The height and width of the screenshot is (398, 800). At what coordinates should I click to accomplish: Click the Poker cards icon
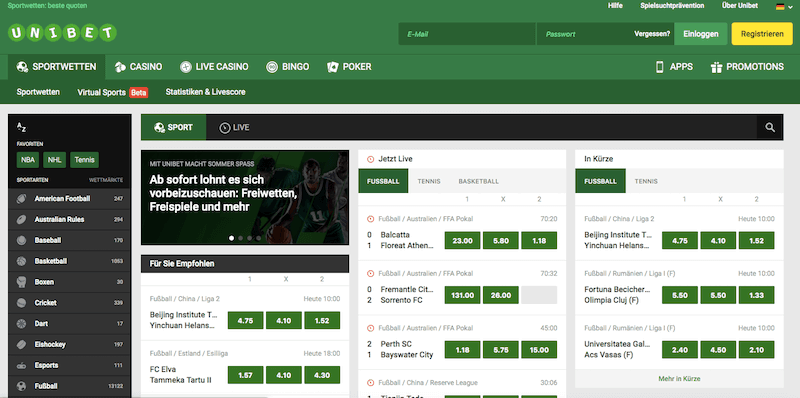click(x=333, y=67)
